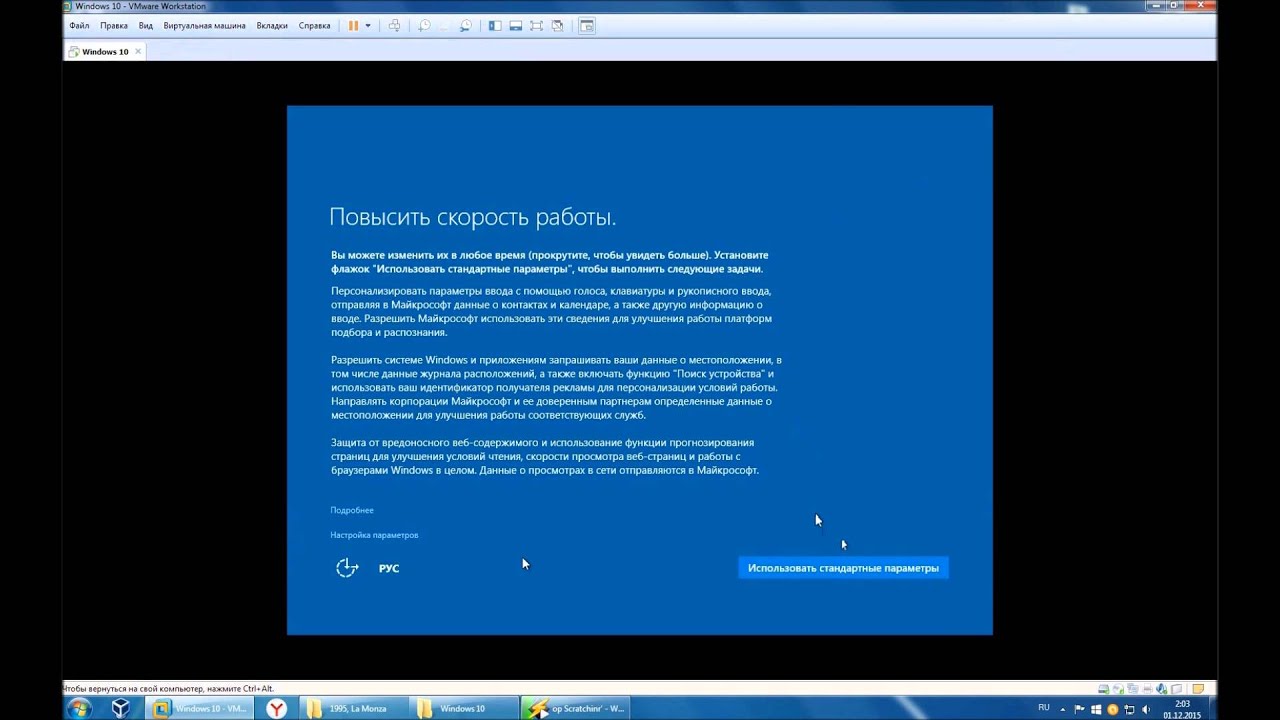Toggle the thumbnail bar view icon
The width and height of the screenshot is (1280, 720).
tap(516, 25)
